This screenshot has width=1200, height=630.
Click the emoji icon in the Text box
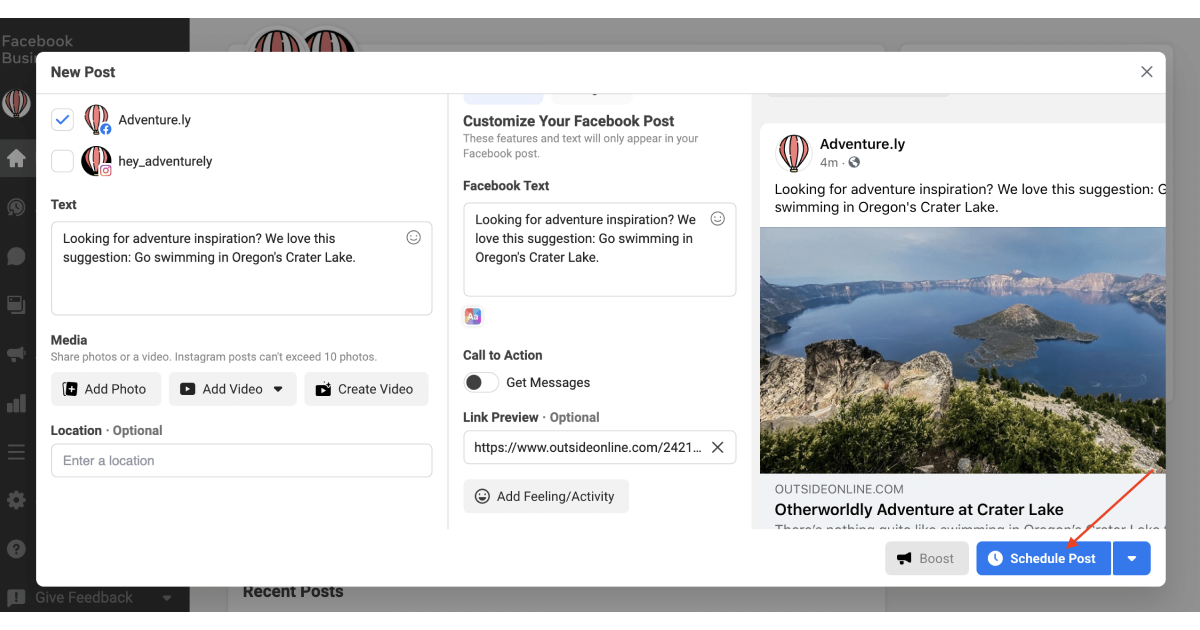point(414,238)
